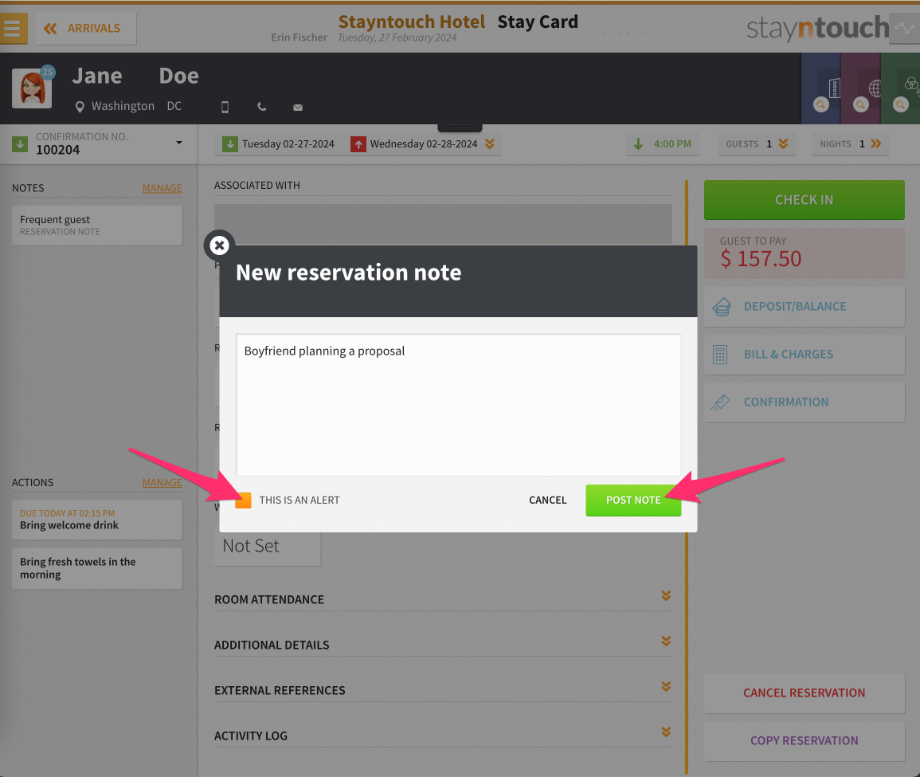Open the company card tab
This screenshot has height=777, width=920.
coord(821,89)
